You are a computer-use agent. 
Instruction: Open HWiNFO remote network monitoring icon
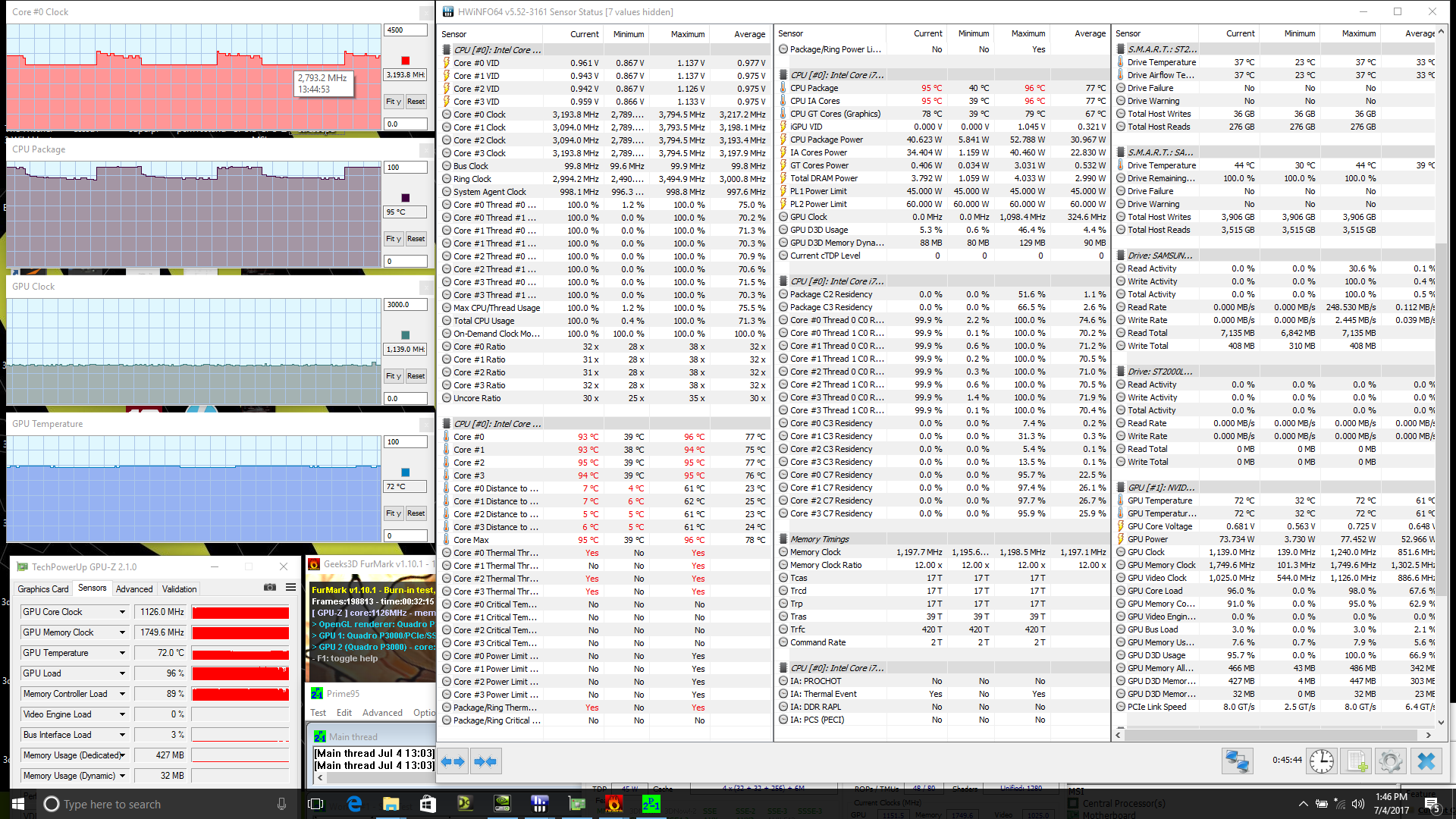[x=1237, y=761]
